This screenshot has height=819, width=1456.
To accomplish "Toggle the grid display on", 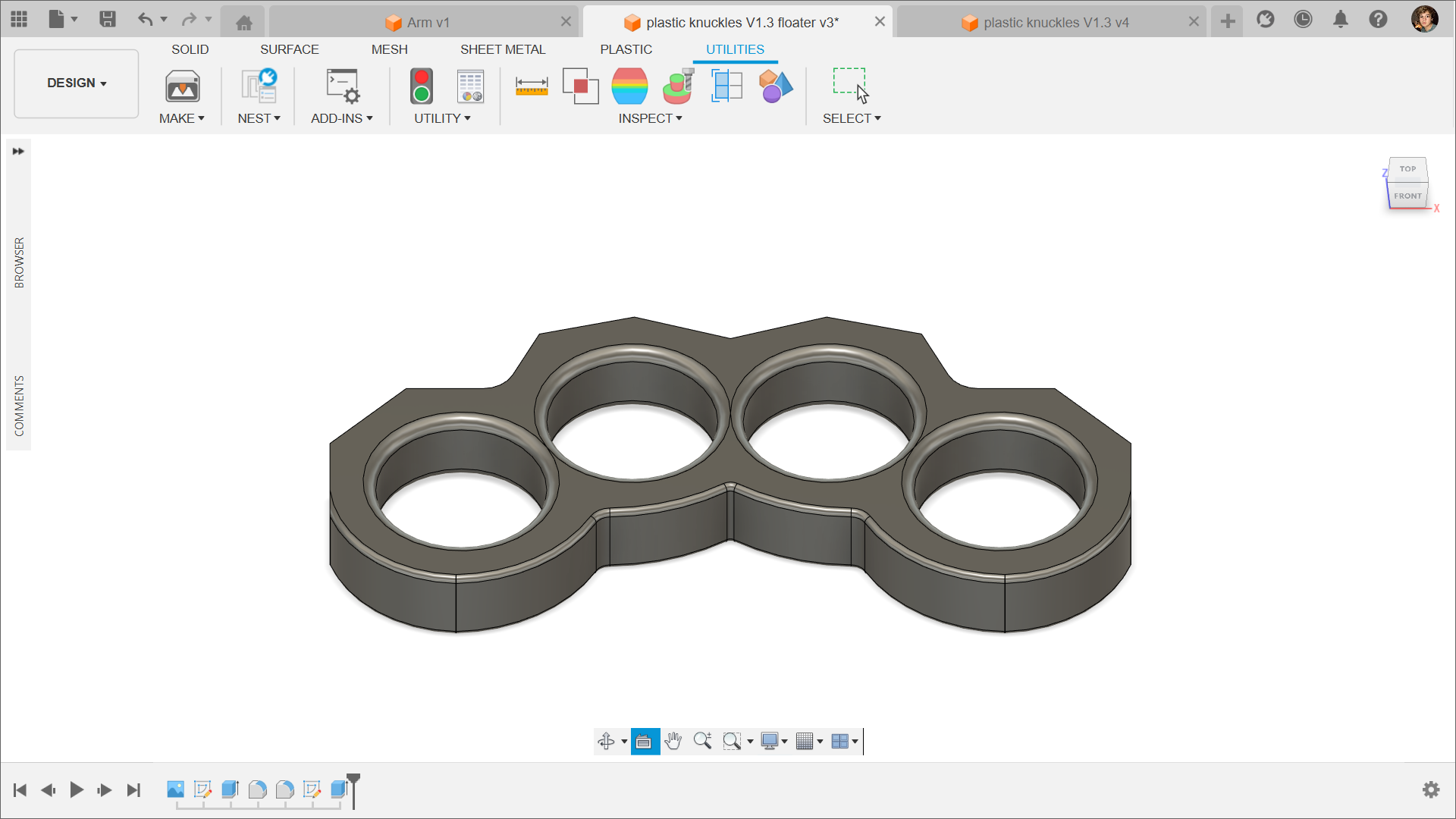I will pyautogui.click(x=806, y=741).
